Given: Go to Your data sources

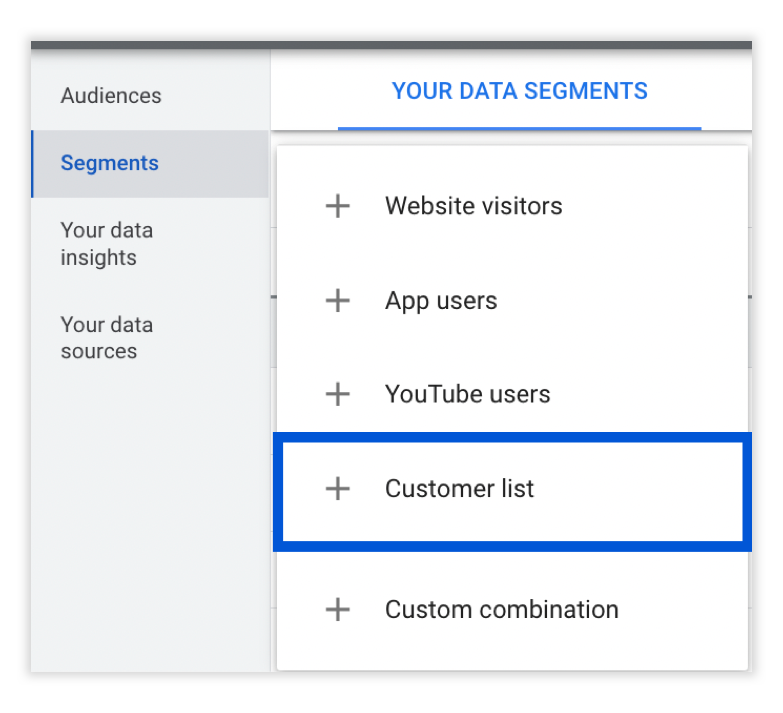Looking at the screenshot, I should click(x=106, y=338).
